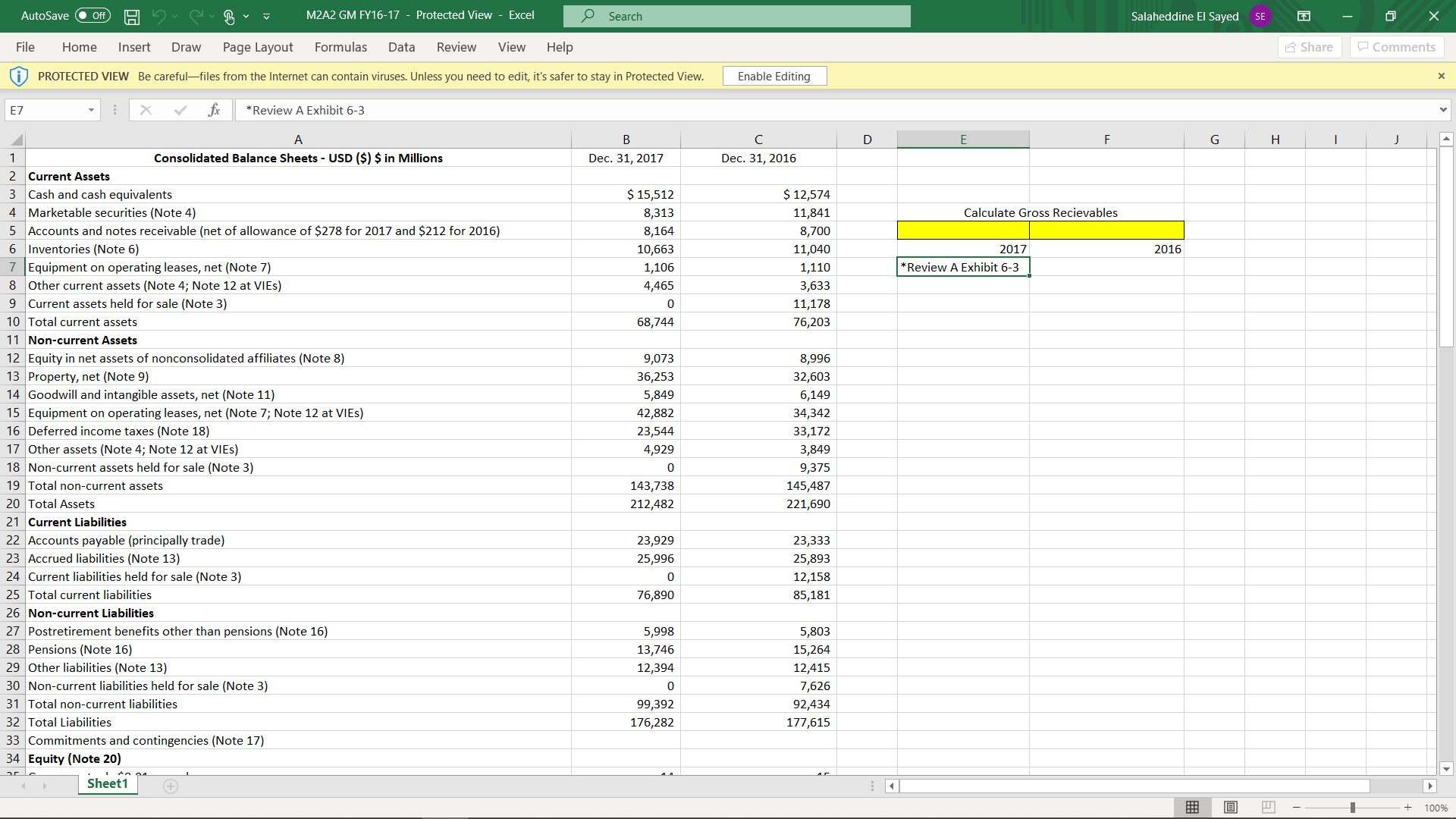Image resolution: width=1456 pixels, height=819 pixels.
Task: Click the Save icon in Quick Access Toolbar
Action: (131, 16)
